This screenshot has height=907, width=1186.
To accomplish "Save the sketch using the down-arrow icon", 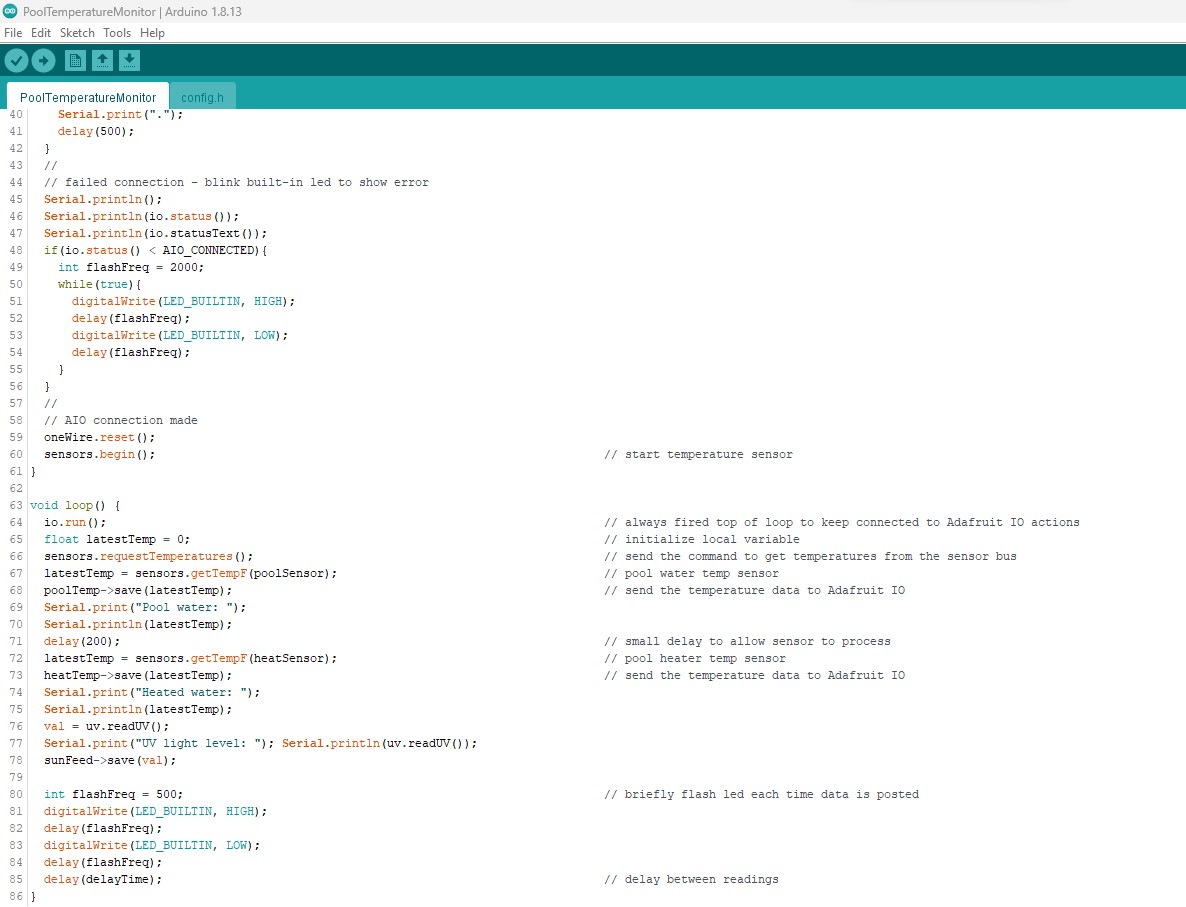I will (x=129, y=61).
